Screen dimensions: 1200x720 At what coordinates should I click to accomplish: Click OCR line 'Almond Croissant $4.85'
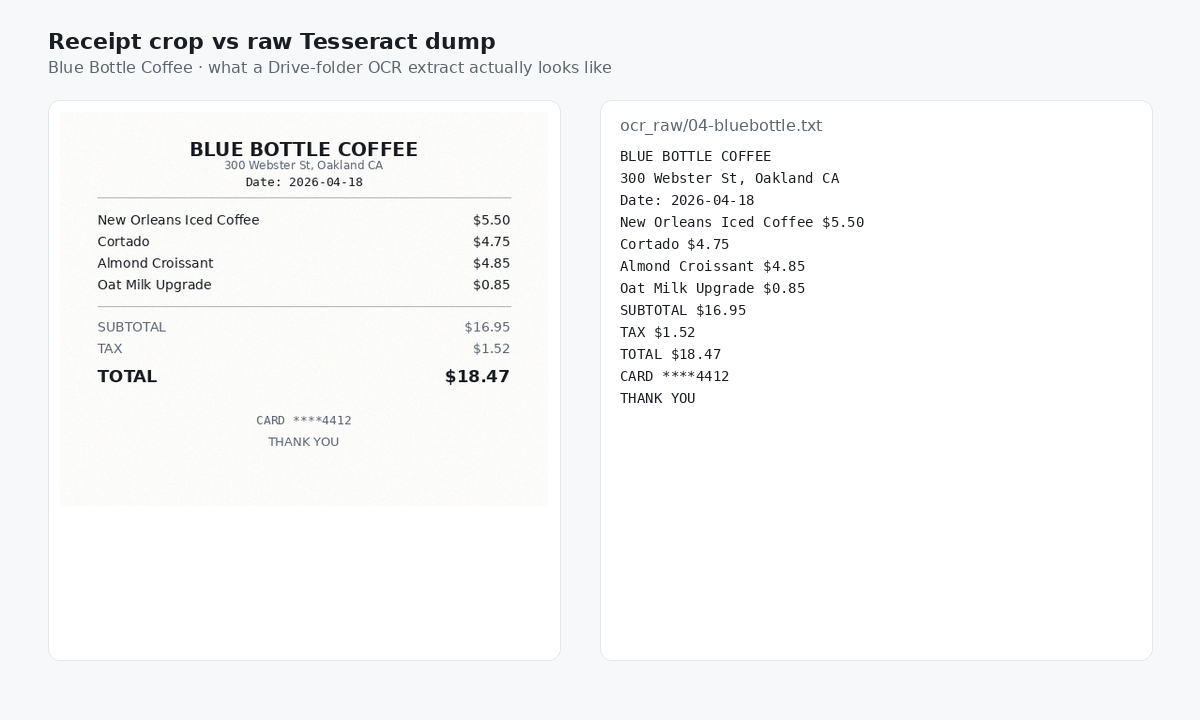tap(713, 266)
